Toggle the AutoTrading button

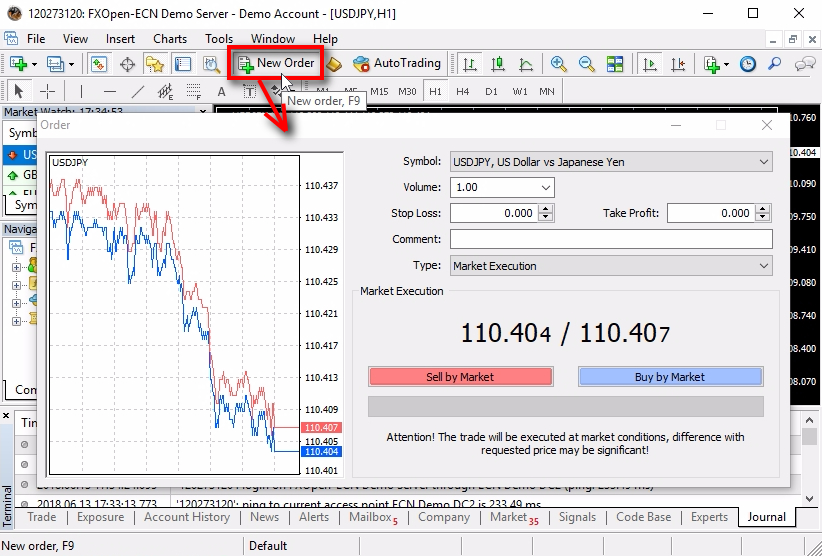click(x=396, y=63)
